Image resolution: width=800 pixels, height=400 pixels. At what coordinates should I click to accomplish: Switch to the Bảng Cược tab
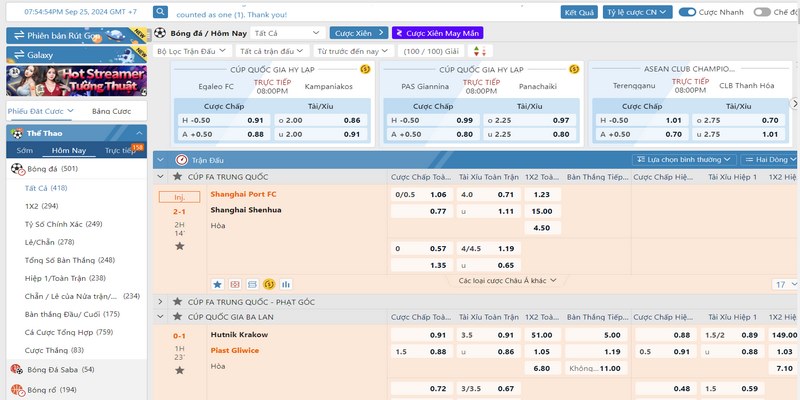111,111
